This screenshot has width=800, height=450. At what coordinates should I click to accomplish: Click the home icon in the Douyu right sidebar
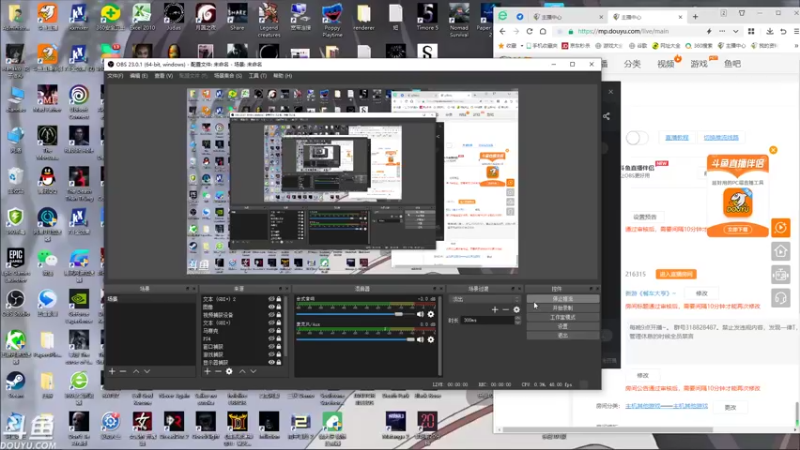coord(781,251)
